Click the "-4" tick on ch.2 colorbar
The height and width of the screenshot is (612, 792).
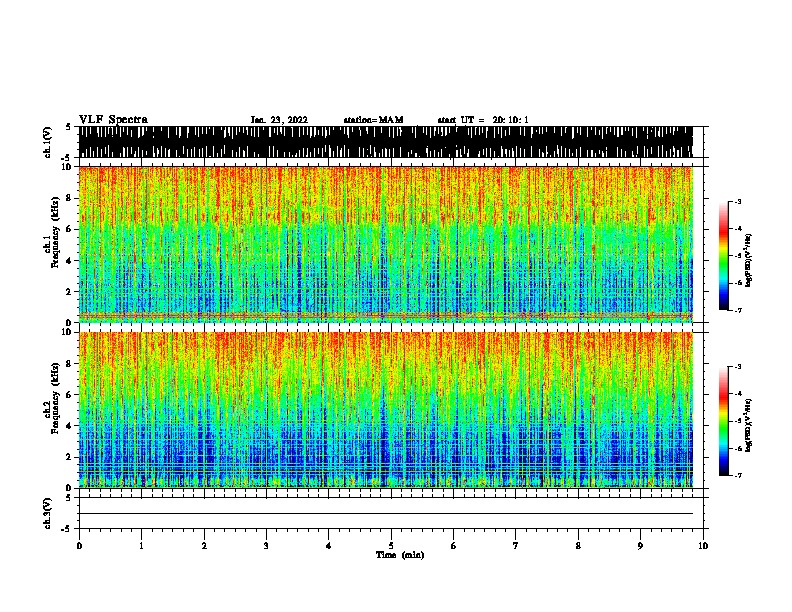pyautogui.click(x=738, y=394)
